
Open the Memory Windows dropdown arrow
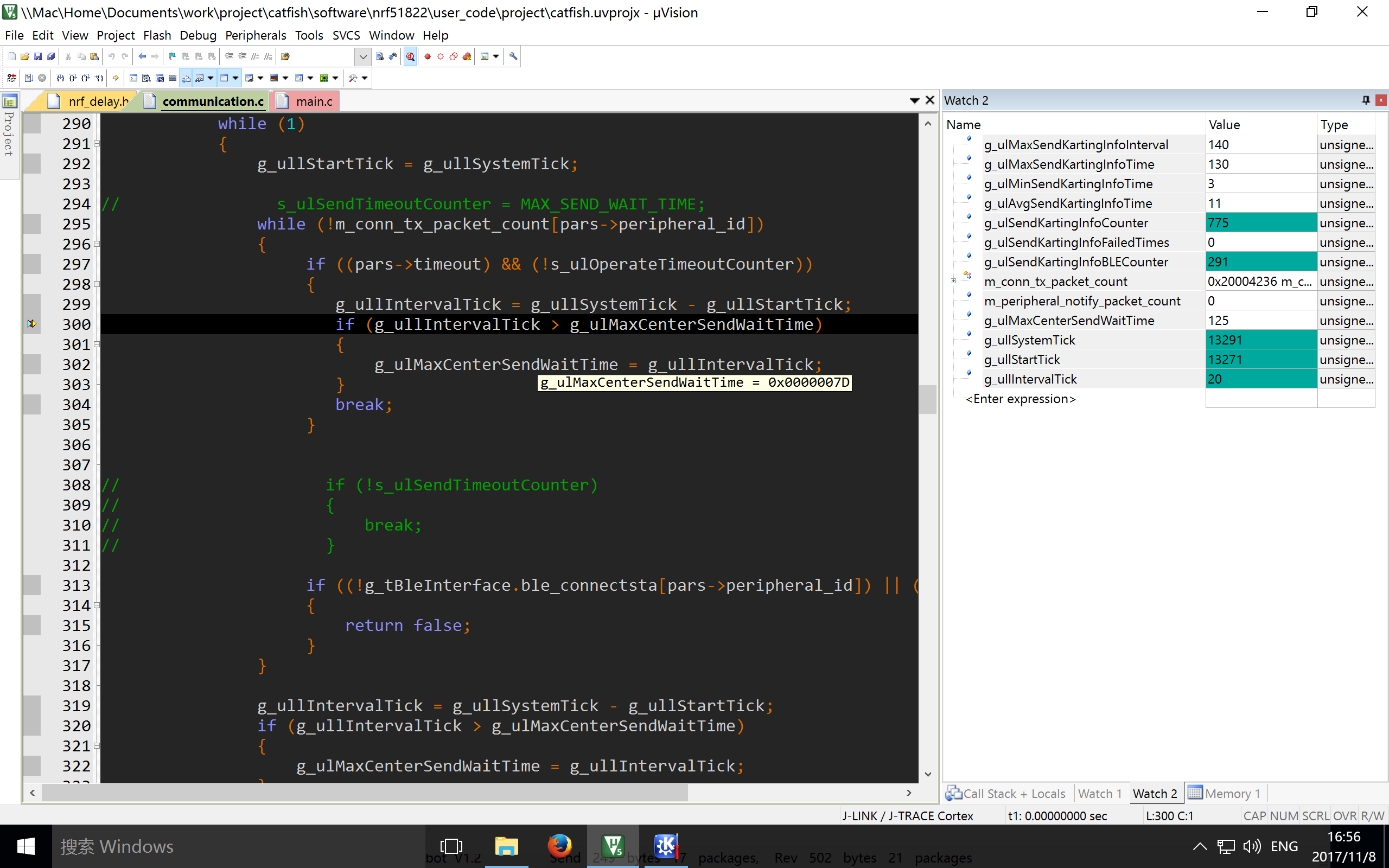(x=236, y=78)
